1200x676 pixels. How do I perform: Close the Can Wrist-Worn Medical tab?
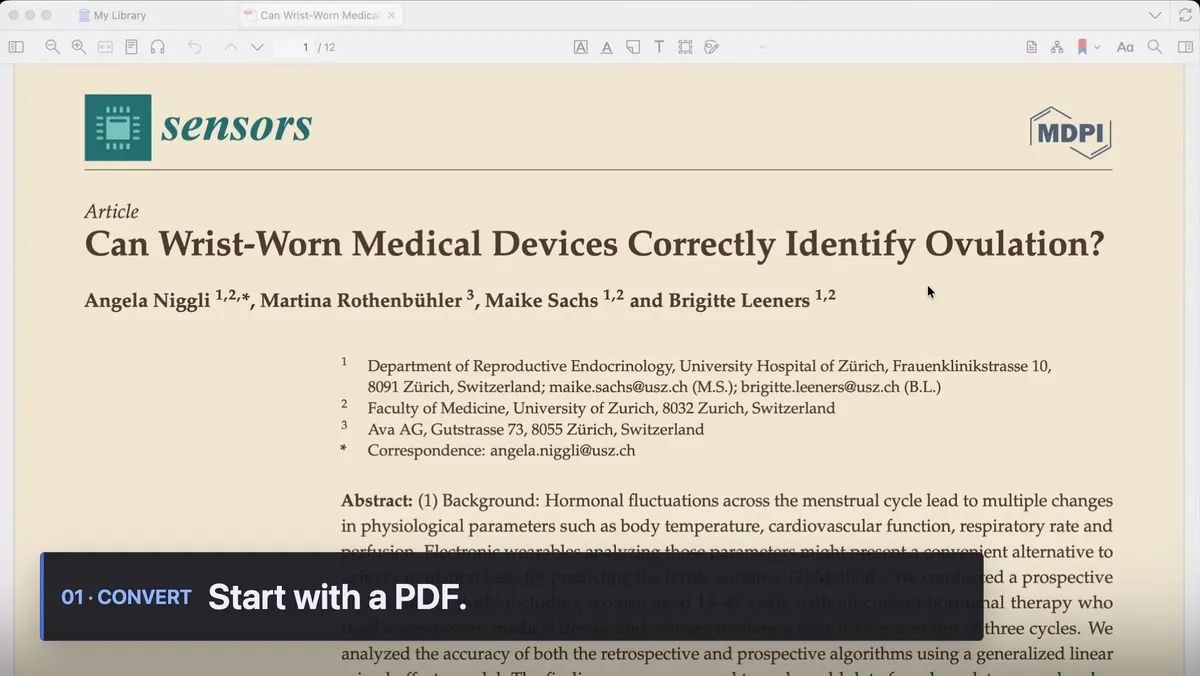pos(392,15)
